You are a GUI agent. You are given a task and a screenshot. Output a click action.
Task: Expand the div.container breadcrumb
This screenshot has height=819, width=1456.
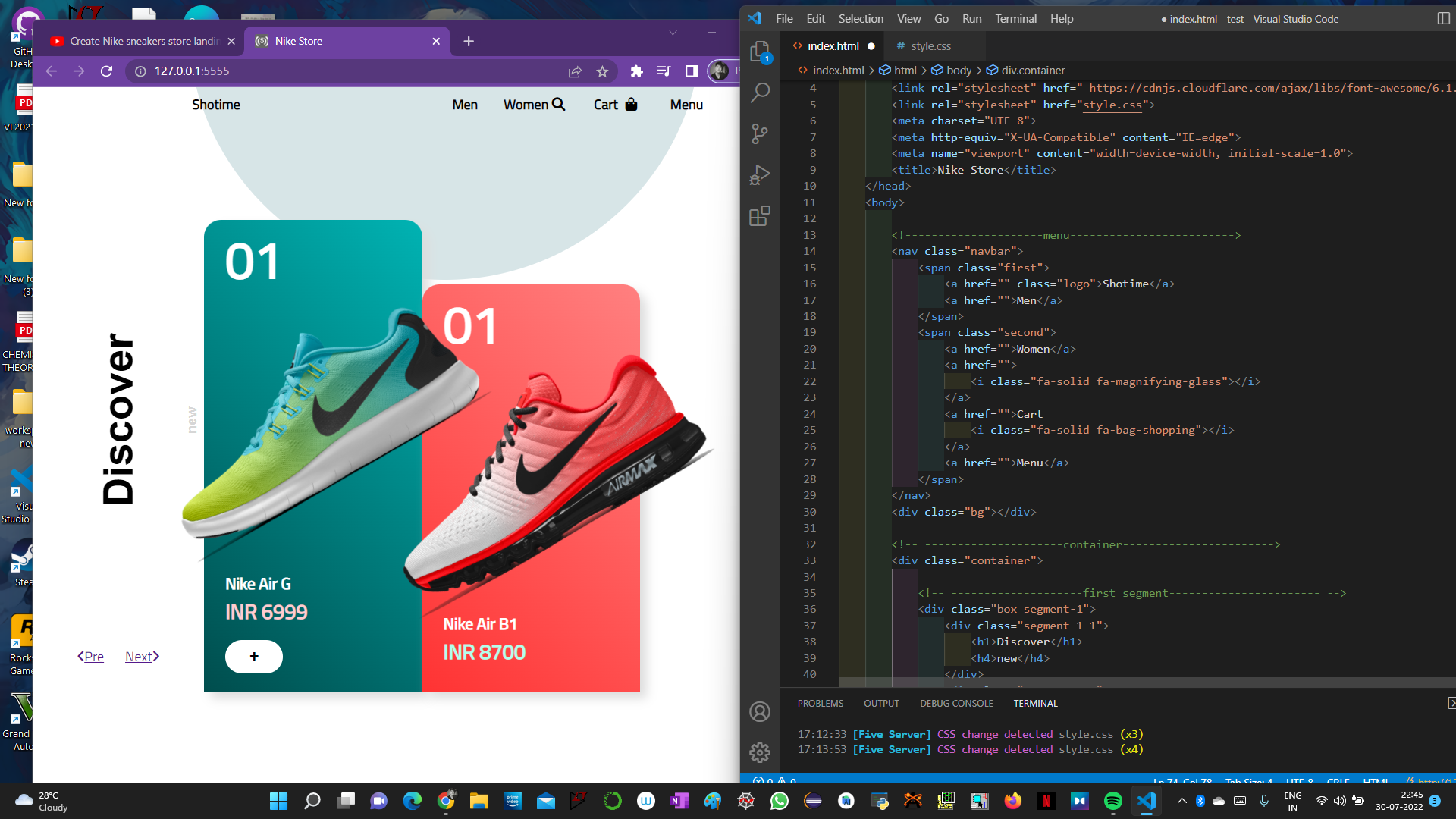(x=1032, y=71)
